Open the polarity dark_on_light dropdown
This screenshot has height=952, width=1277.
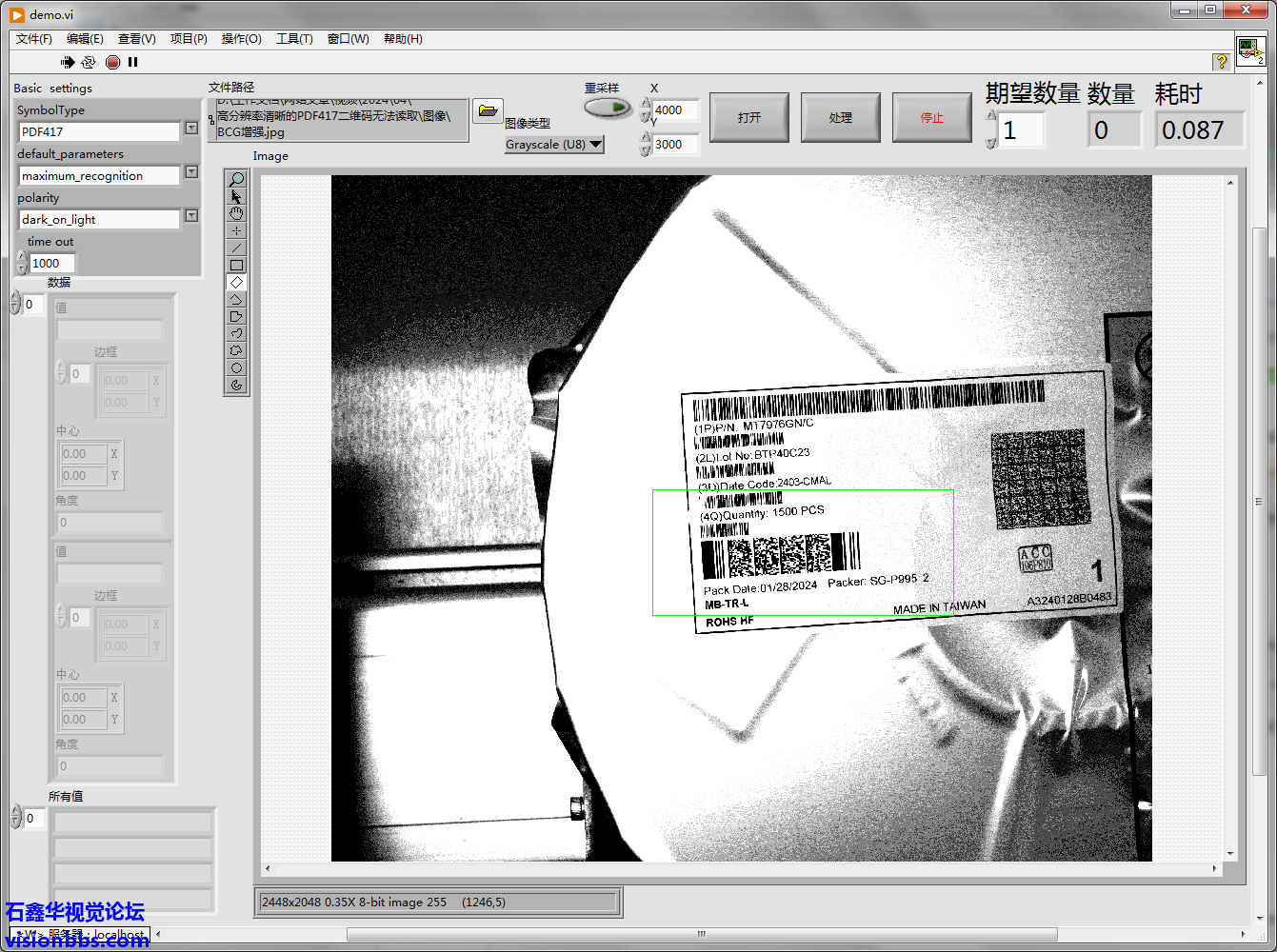(191, 216)
